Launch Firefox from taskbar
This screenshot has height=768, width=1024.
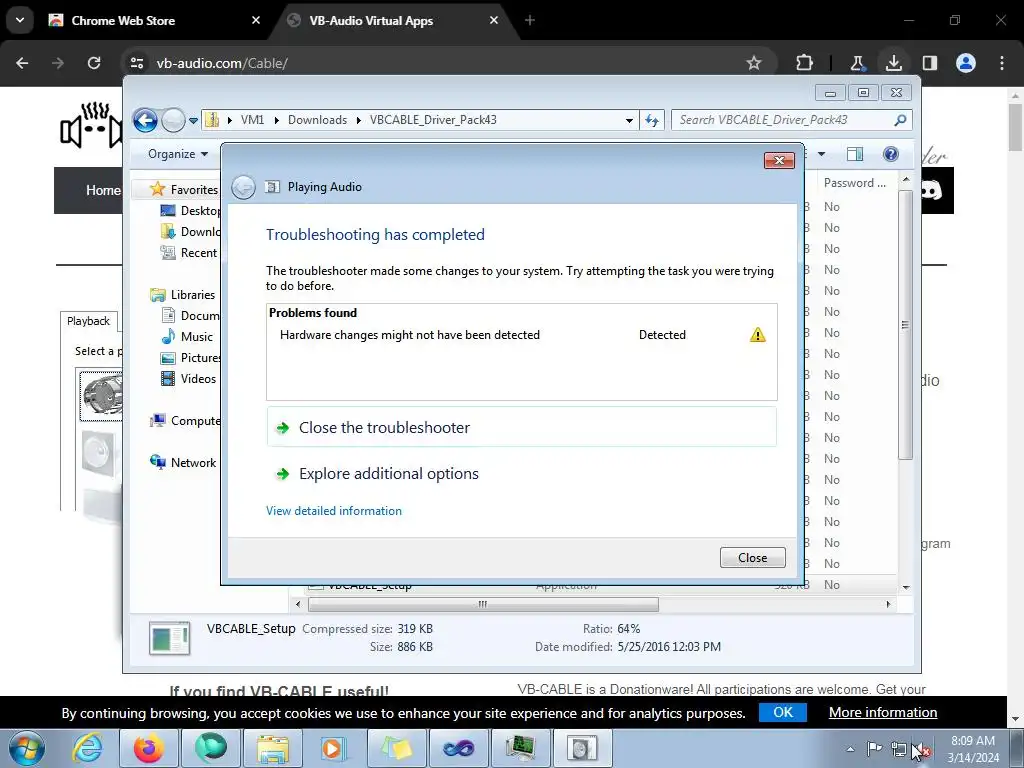(x=149, y=748)
